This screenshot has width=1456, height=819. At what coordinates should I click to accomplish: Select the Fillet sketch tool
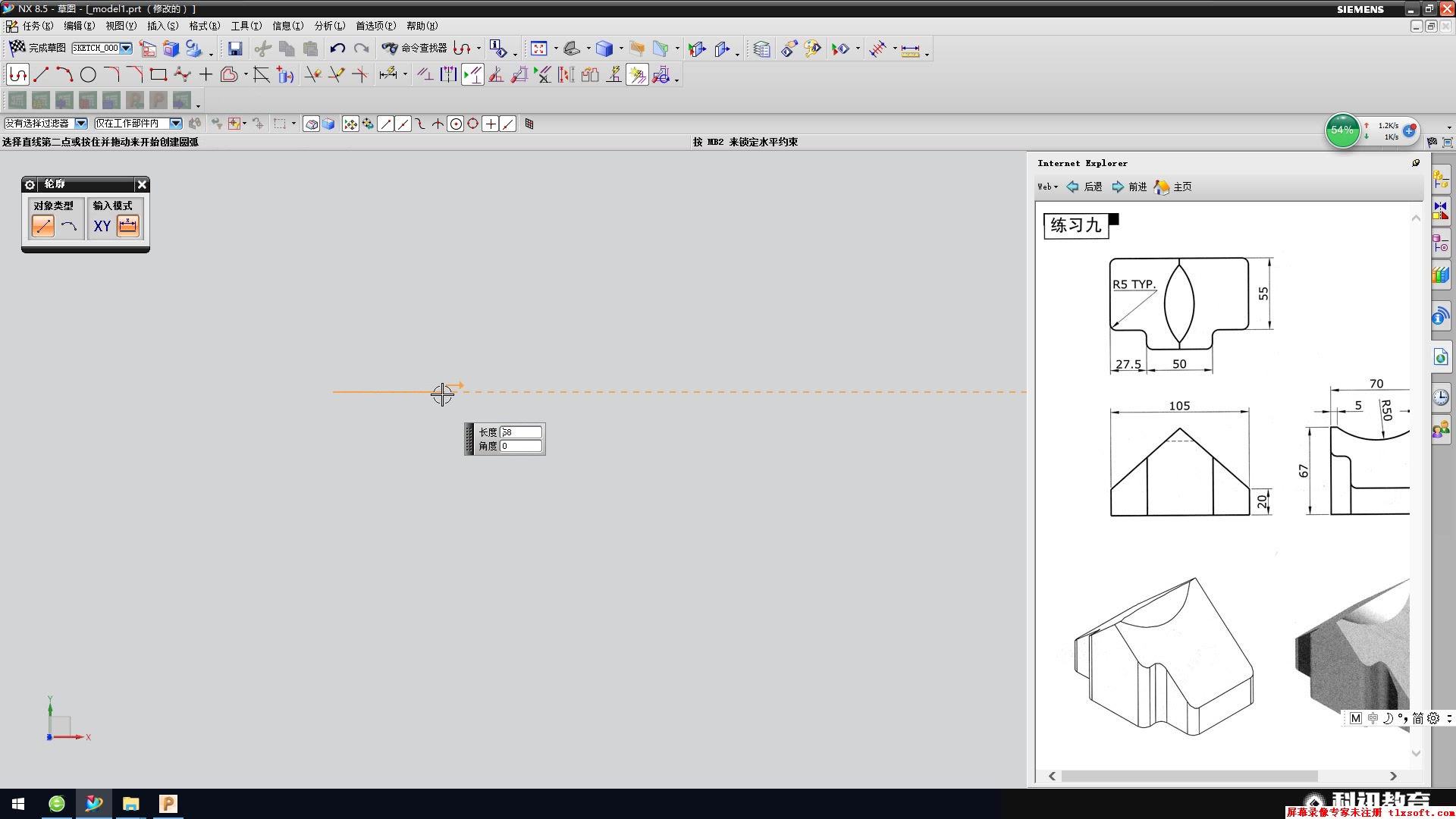pos(111,74)
